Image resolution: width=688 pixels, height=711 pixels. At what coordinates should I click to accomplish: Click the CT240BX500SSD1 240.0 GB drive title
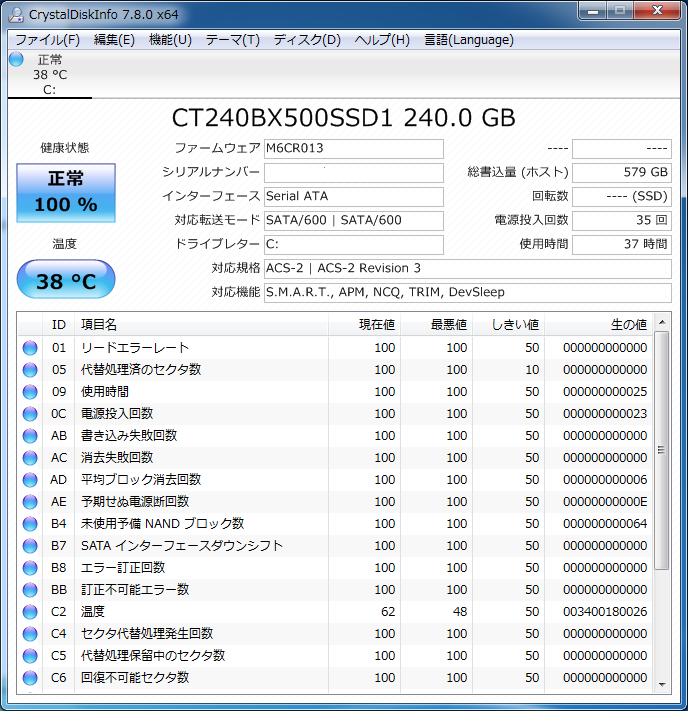click(x=344, y=118)
